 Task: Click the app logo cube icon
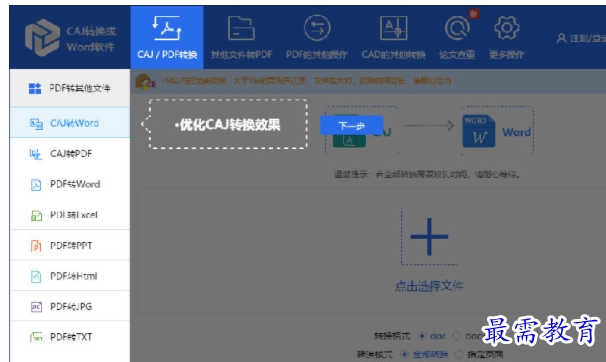[x=42, y=37]
